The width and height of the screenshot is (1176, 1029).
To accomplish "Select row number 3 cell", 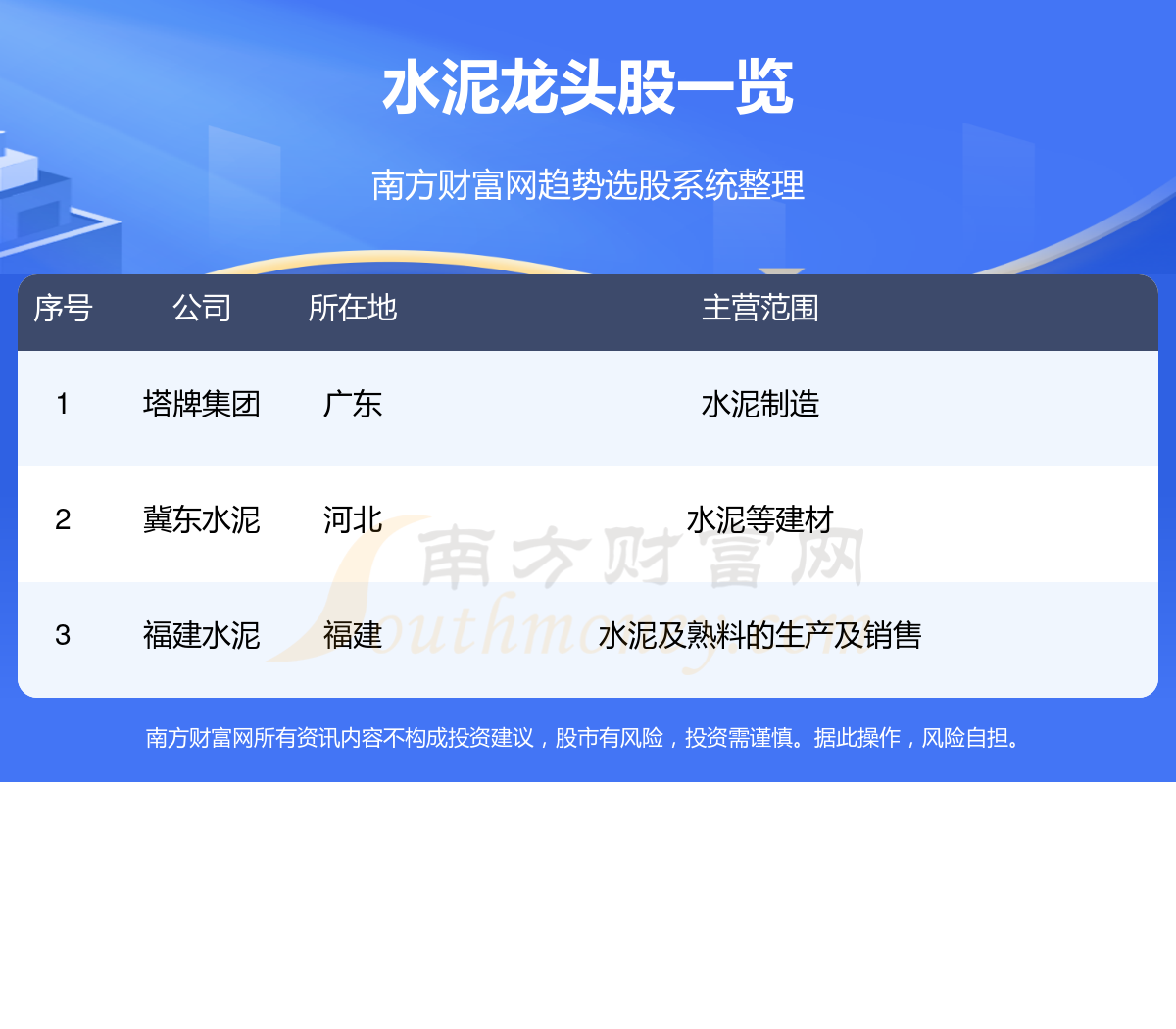I will pyautogui.click(x=63, y=635).
